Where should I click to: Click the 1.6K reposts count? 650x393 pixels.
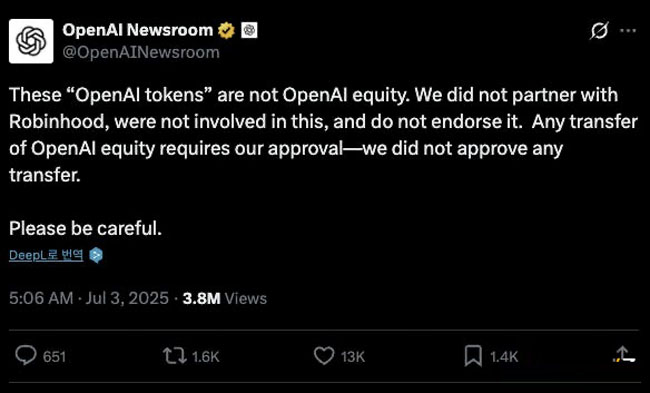pyautogui.click(x=206, y=357)
